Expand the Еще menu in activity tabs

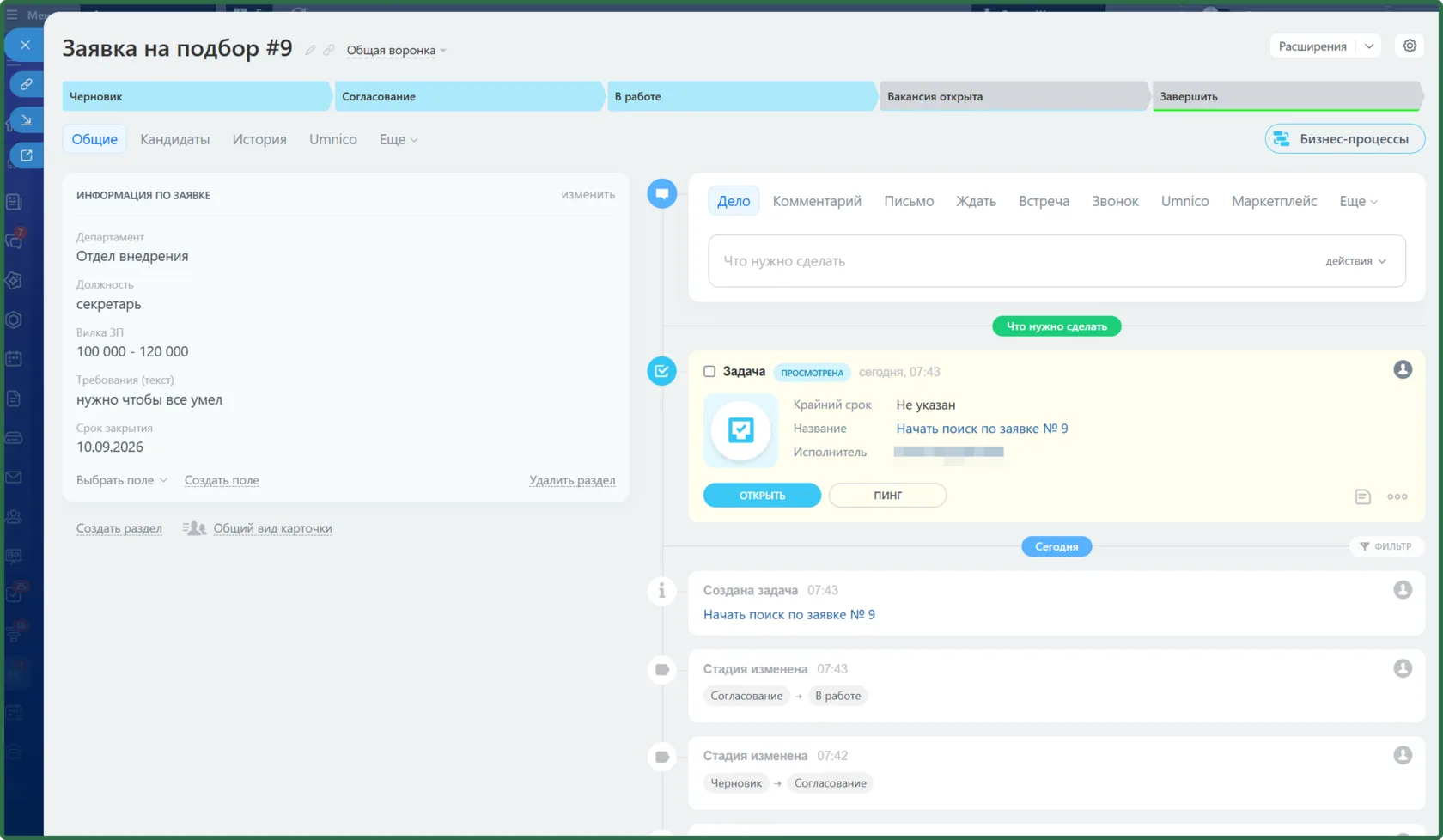(1358, 201)
